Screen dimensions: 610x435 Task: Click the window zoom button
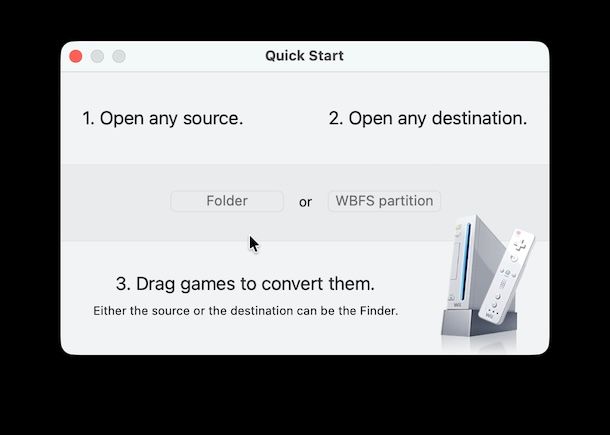tap(119, 56)
